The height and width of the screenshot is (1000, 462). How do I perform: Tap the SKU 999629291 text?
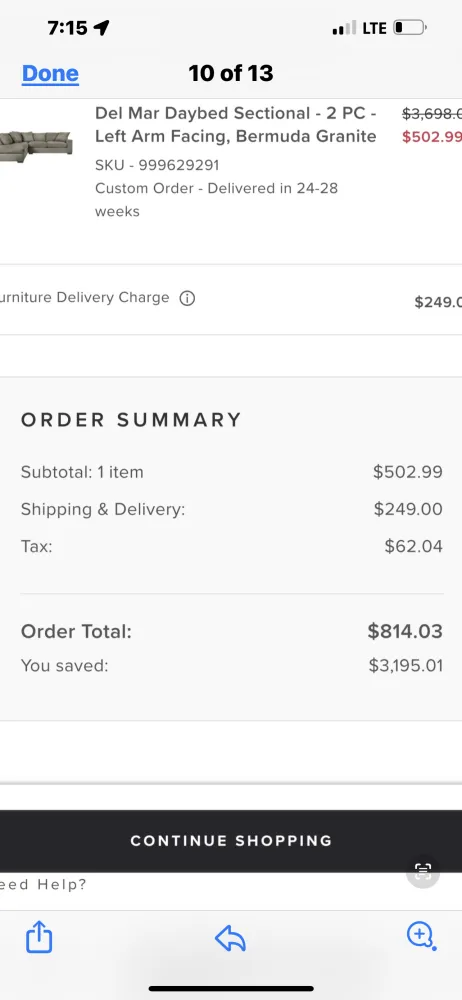[x=157, y=165]
